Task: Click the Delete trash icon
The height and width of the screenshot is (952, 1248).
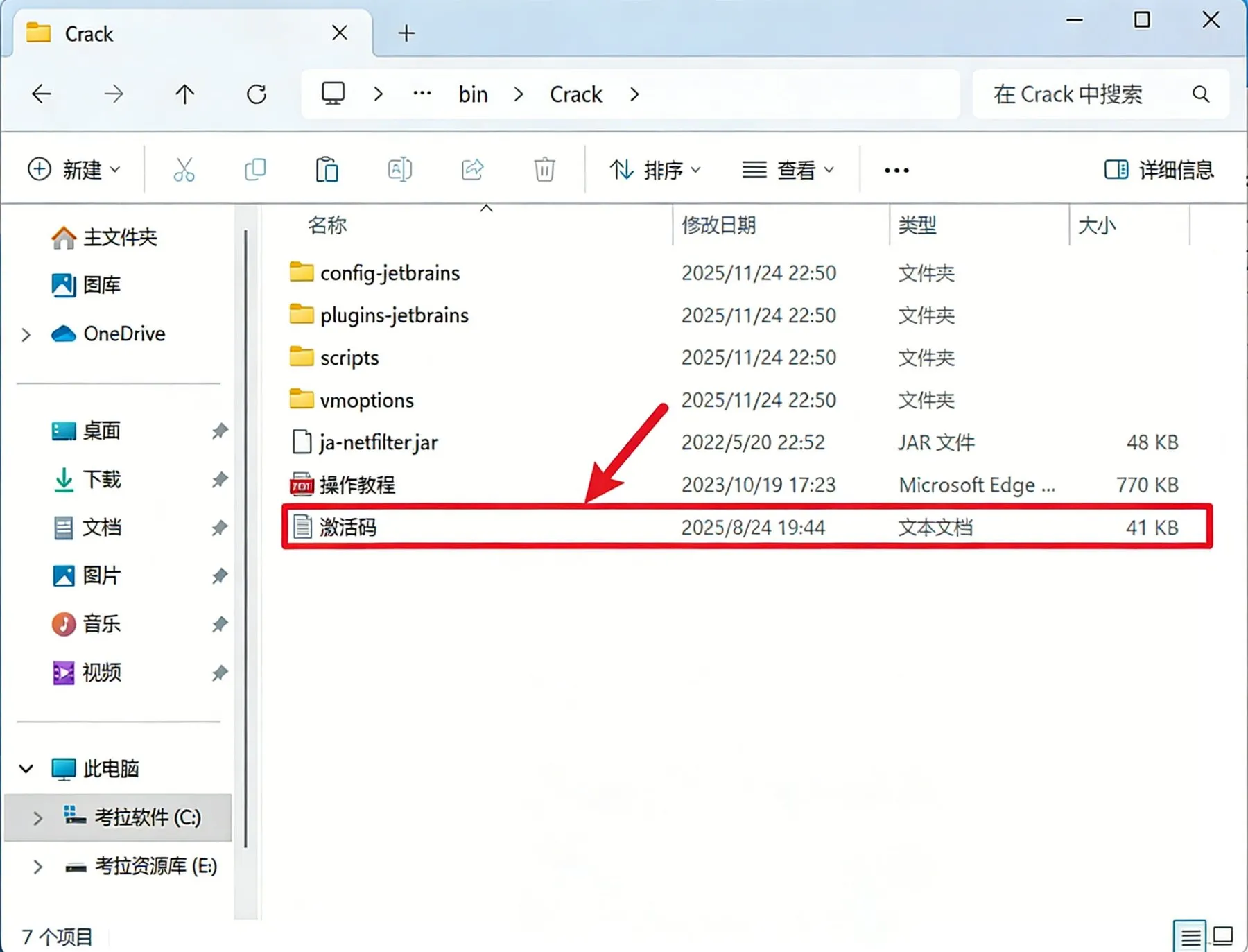Action: (x=544, y=170)
